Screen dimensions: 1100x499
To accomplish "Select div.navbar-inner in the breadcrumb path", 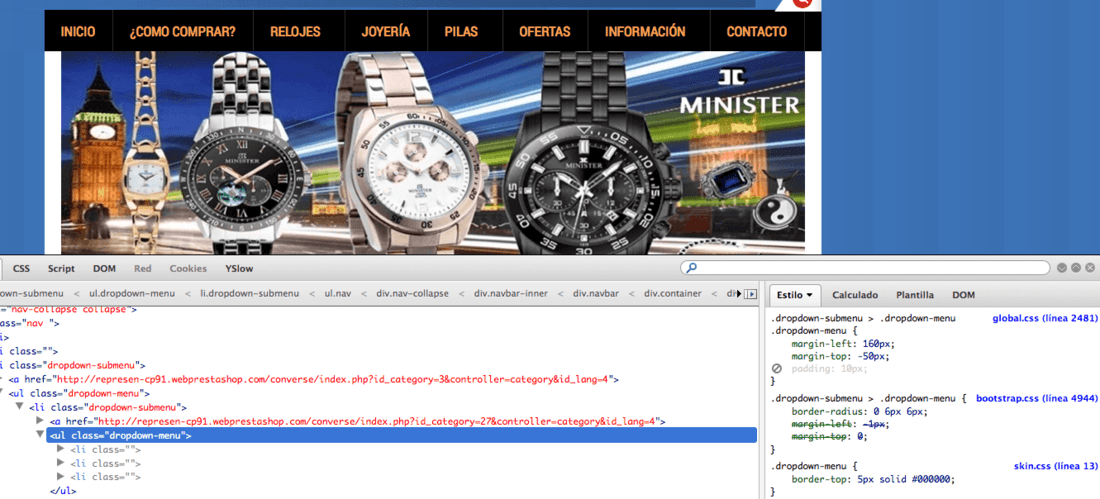I will point(511,293).
